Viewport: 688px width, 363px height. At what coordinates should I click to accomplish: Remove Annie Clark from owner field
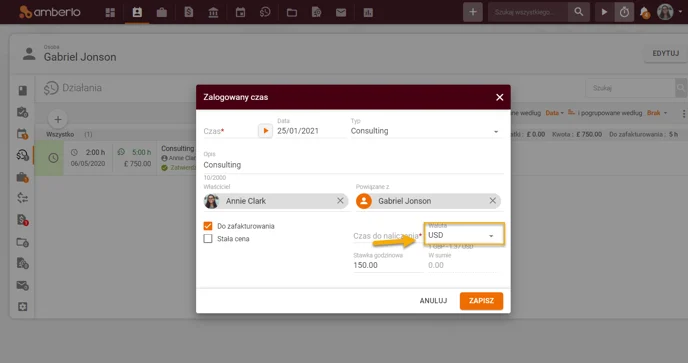340,201
